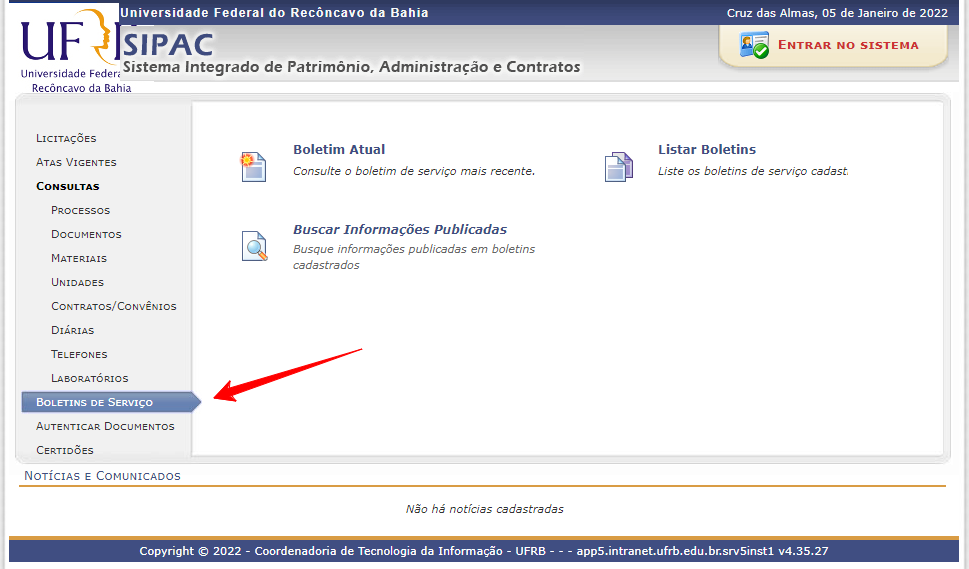Click the Listar Boletins documents icon
The height and width of the screenshot is (569, 969).
point(619,166)
